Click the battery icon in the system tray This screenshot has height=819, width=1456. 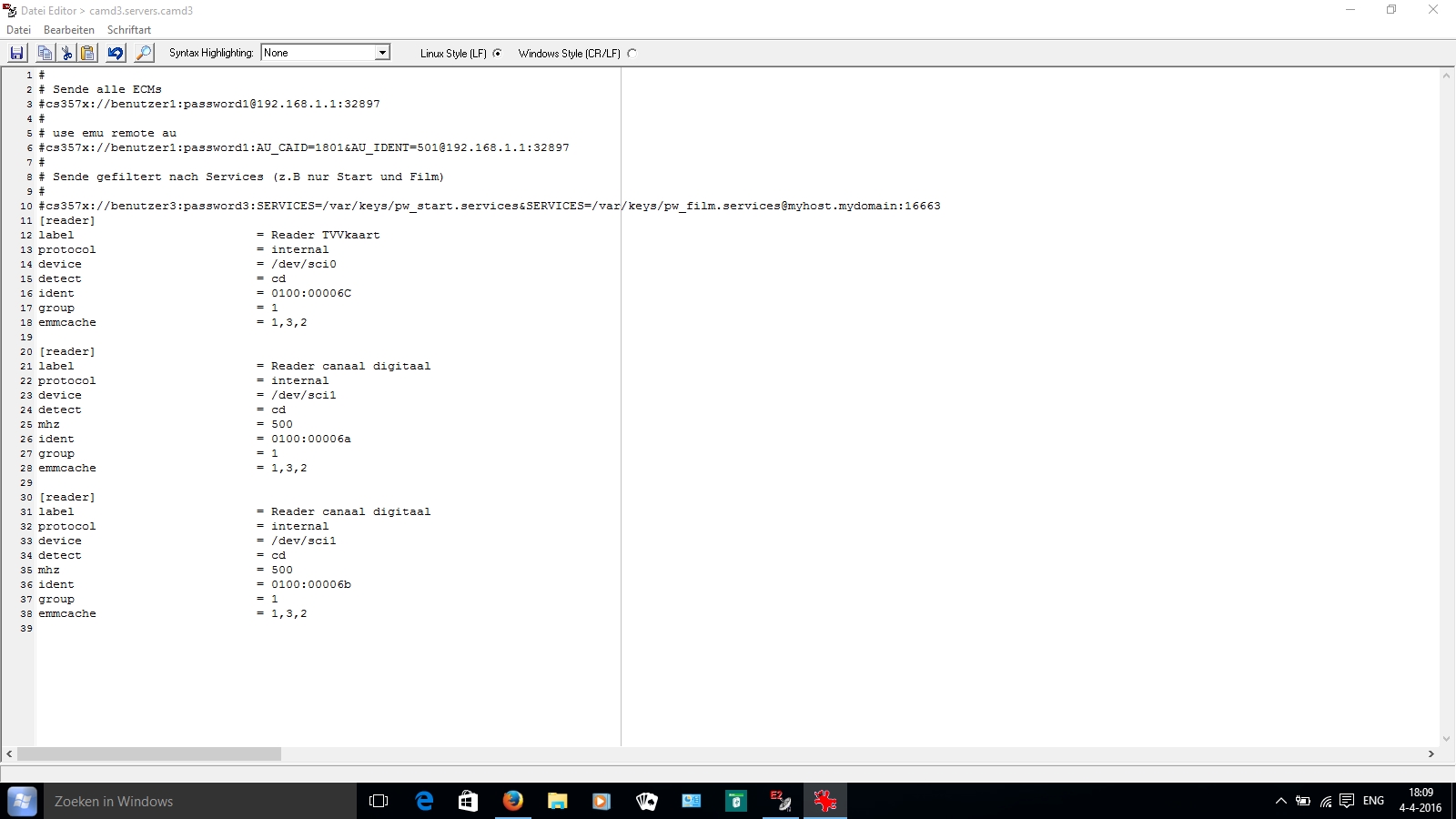[x=1303, y=801]
